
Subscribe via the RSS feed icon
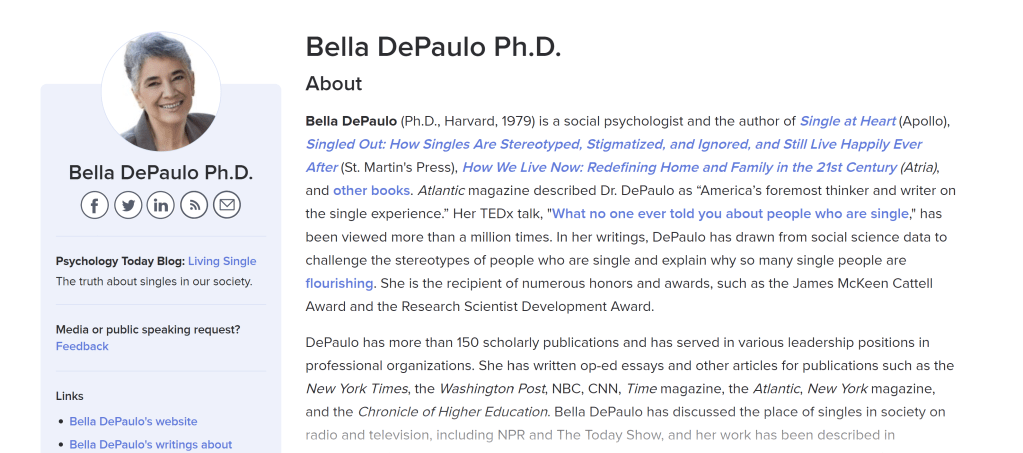point(194,205)
